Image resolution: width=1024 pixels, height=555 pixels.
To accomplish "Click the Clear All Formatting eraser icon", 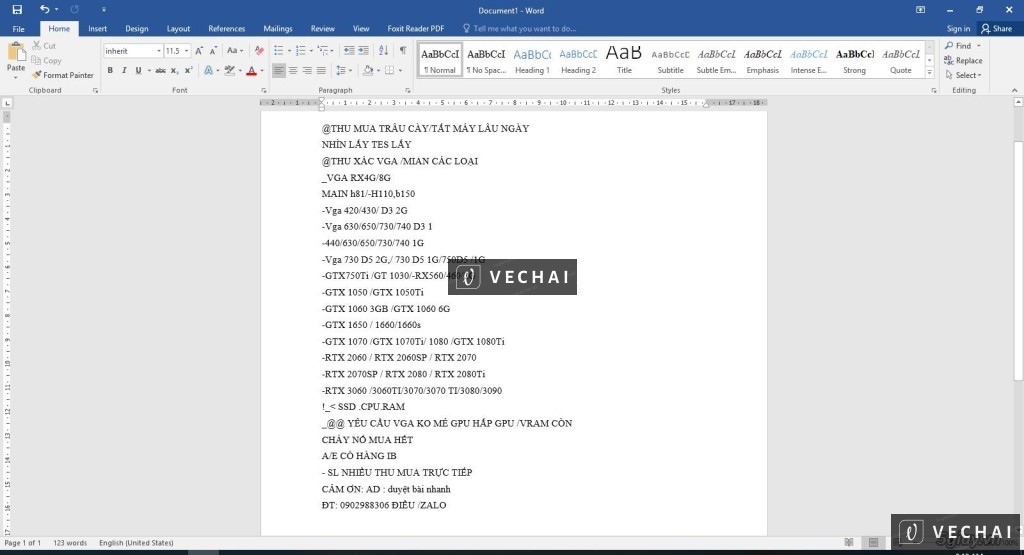I will coord(257,50).
